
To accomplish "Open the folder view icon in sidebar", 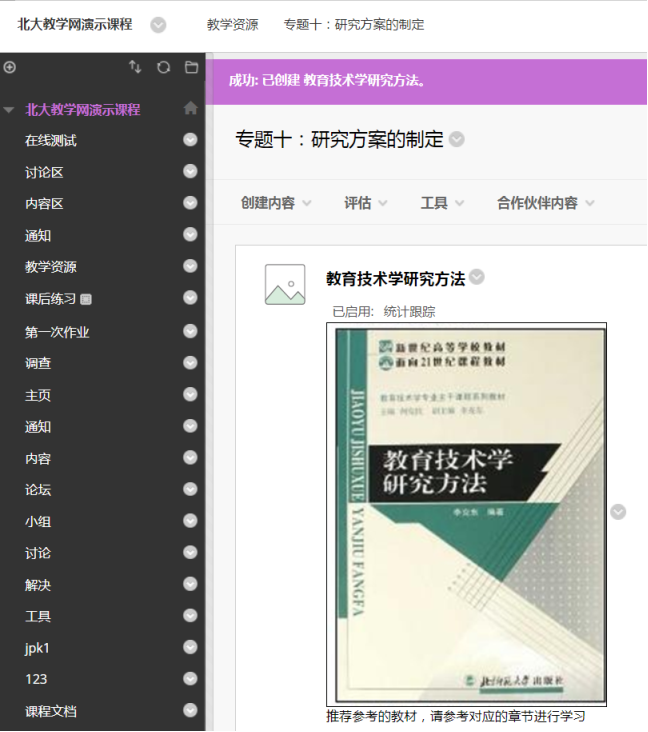I will 191,68.
